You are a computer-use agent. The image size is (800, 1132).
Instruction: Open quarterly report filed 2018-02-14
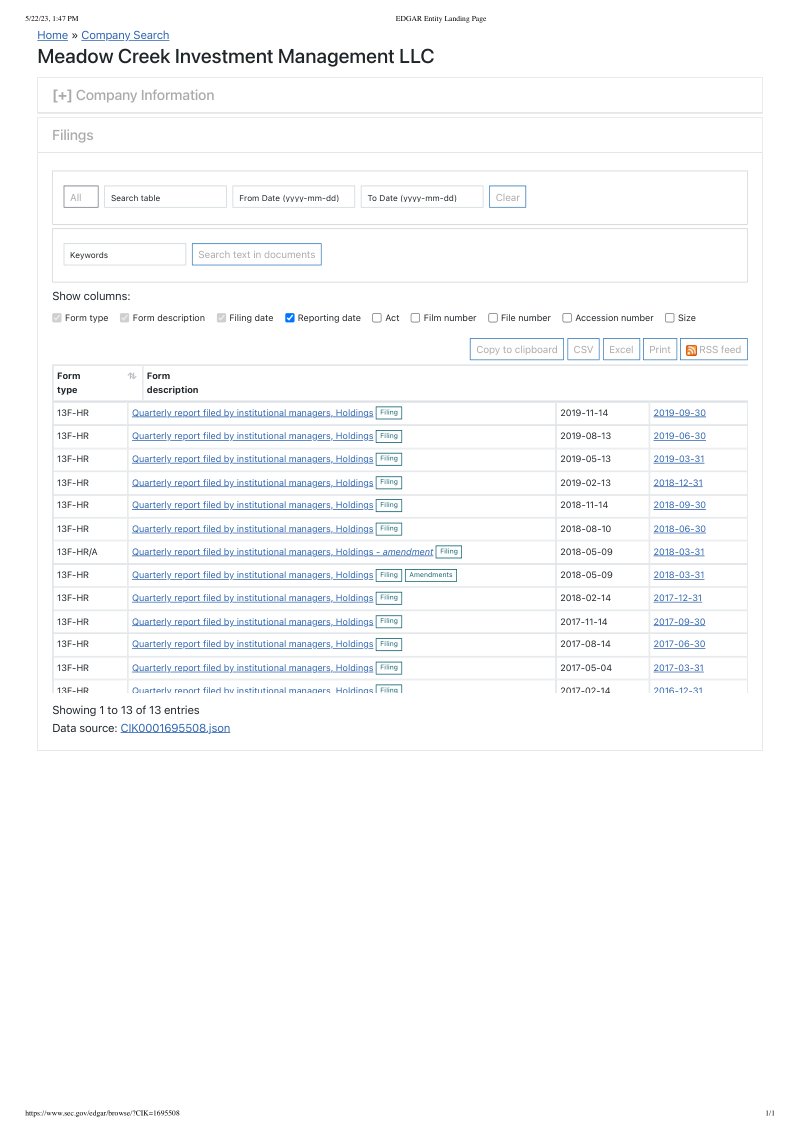[253, 598]
